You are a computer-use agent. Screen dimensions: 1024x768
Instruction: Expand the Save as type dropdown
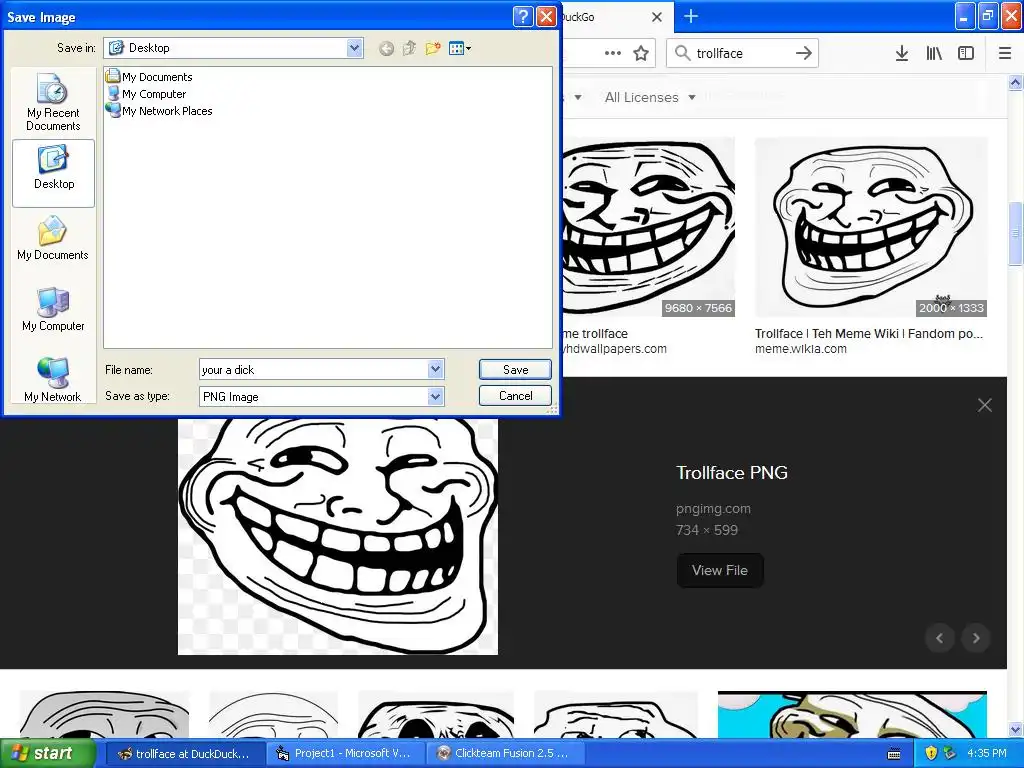436,396
